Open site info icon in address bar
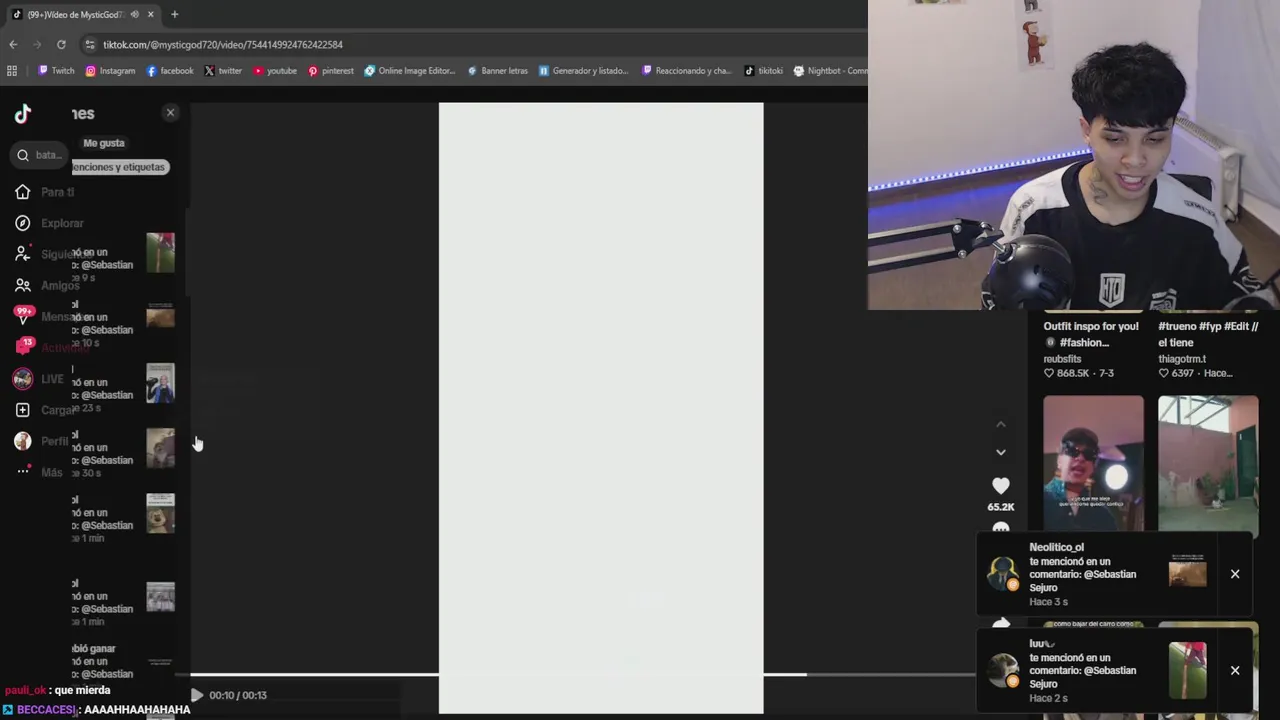The width and height of the screenshot is (1280, 720). (90, 44)
